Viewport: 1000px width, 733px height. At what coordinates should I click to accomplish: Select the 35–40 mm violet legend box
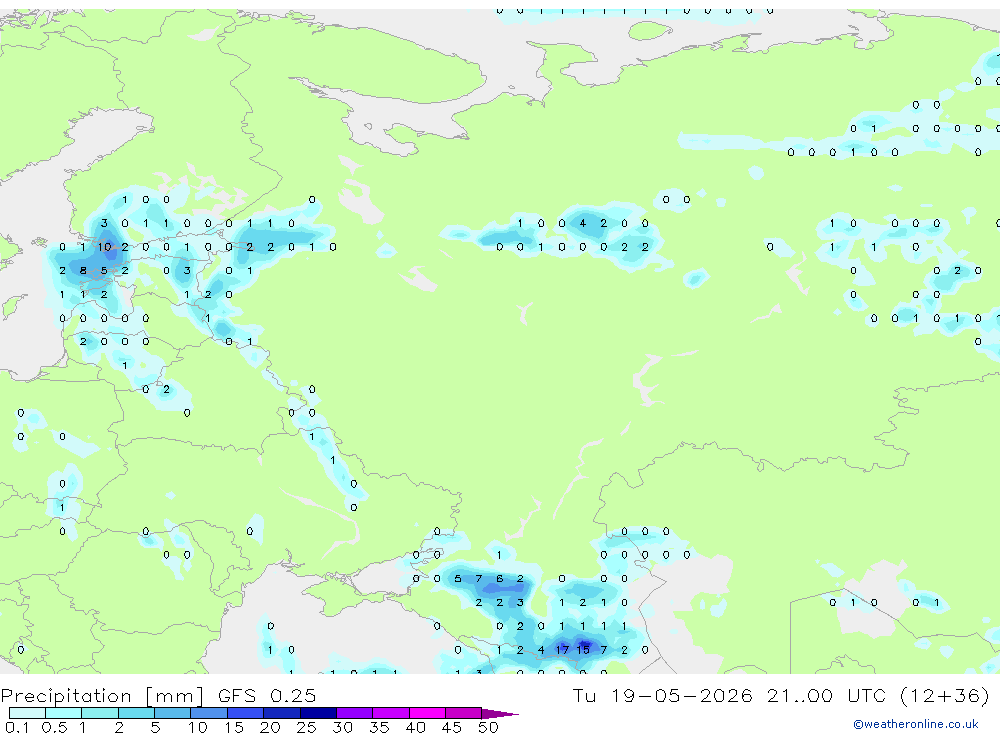coord(391,713)
